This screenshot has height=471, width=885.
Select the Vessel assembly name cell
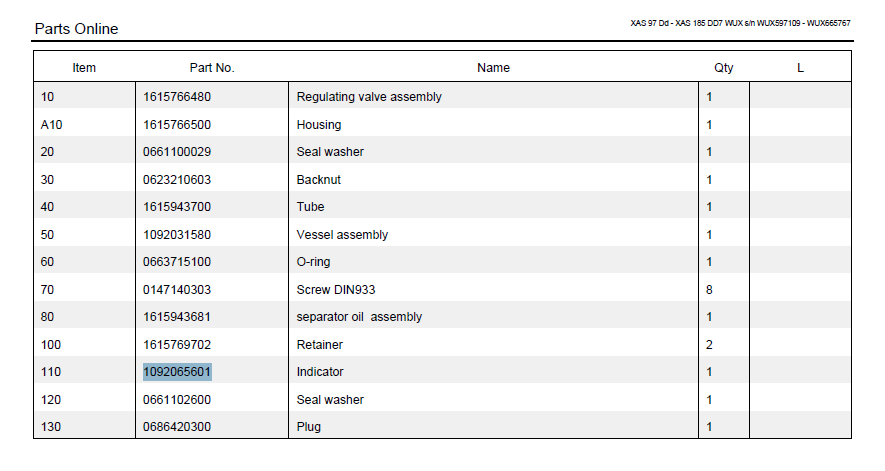(342, 235)
